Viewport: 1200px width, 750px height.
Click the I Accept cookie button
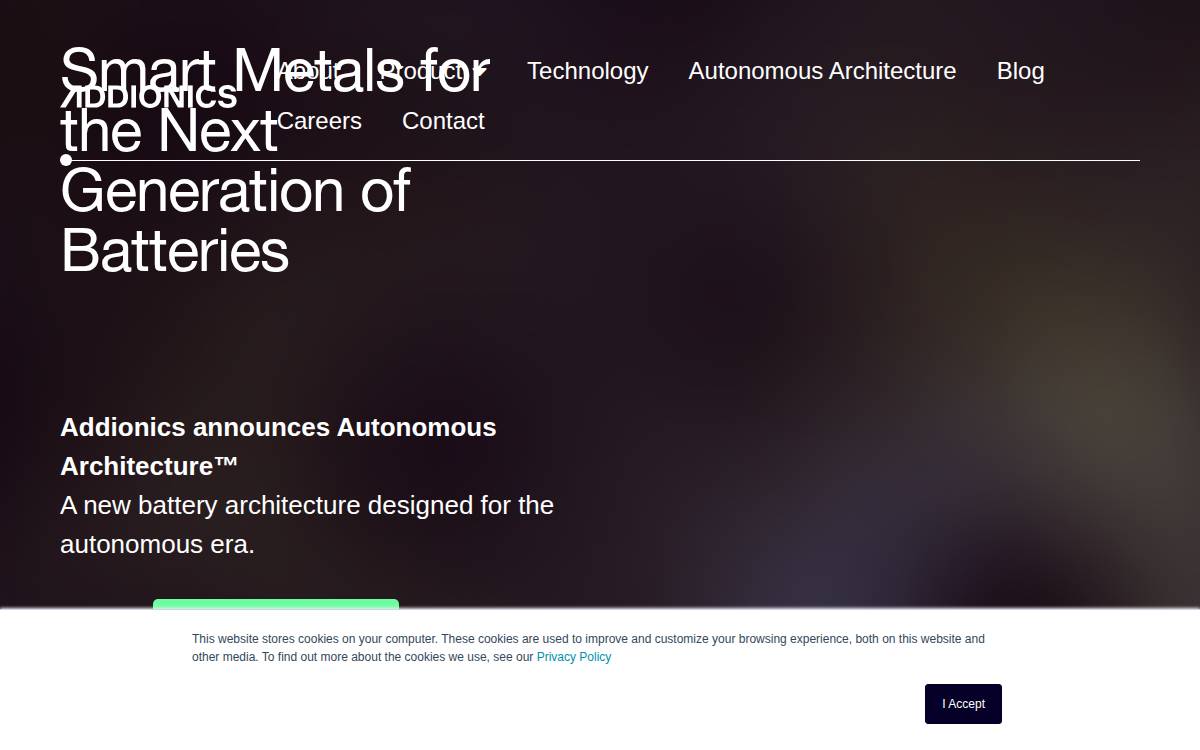coord(963,704)
